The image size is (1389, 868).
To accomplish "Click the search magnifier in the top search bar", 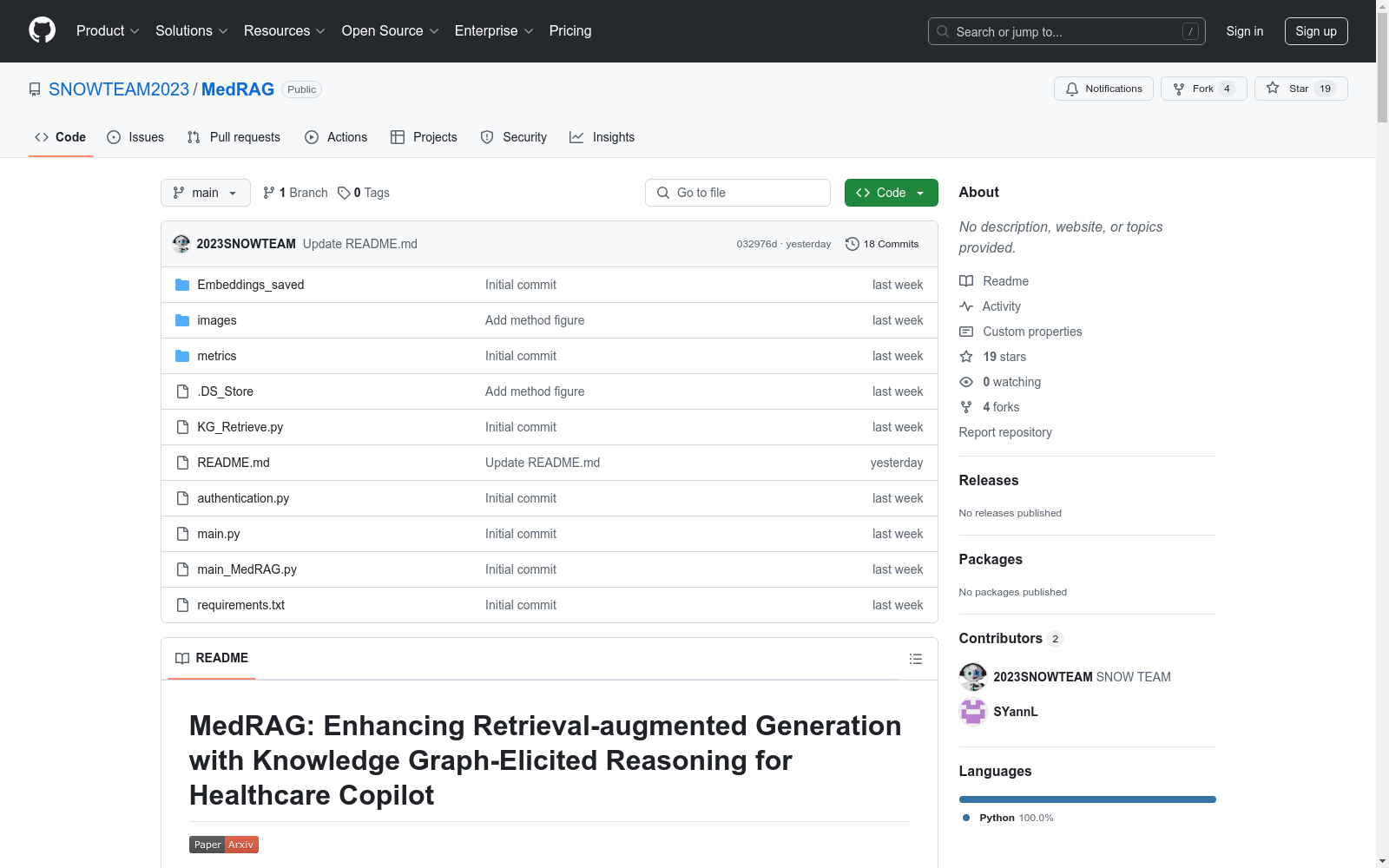I will pos(943,31).
